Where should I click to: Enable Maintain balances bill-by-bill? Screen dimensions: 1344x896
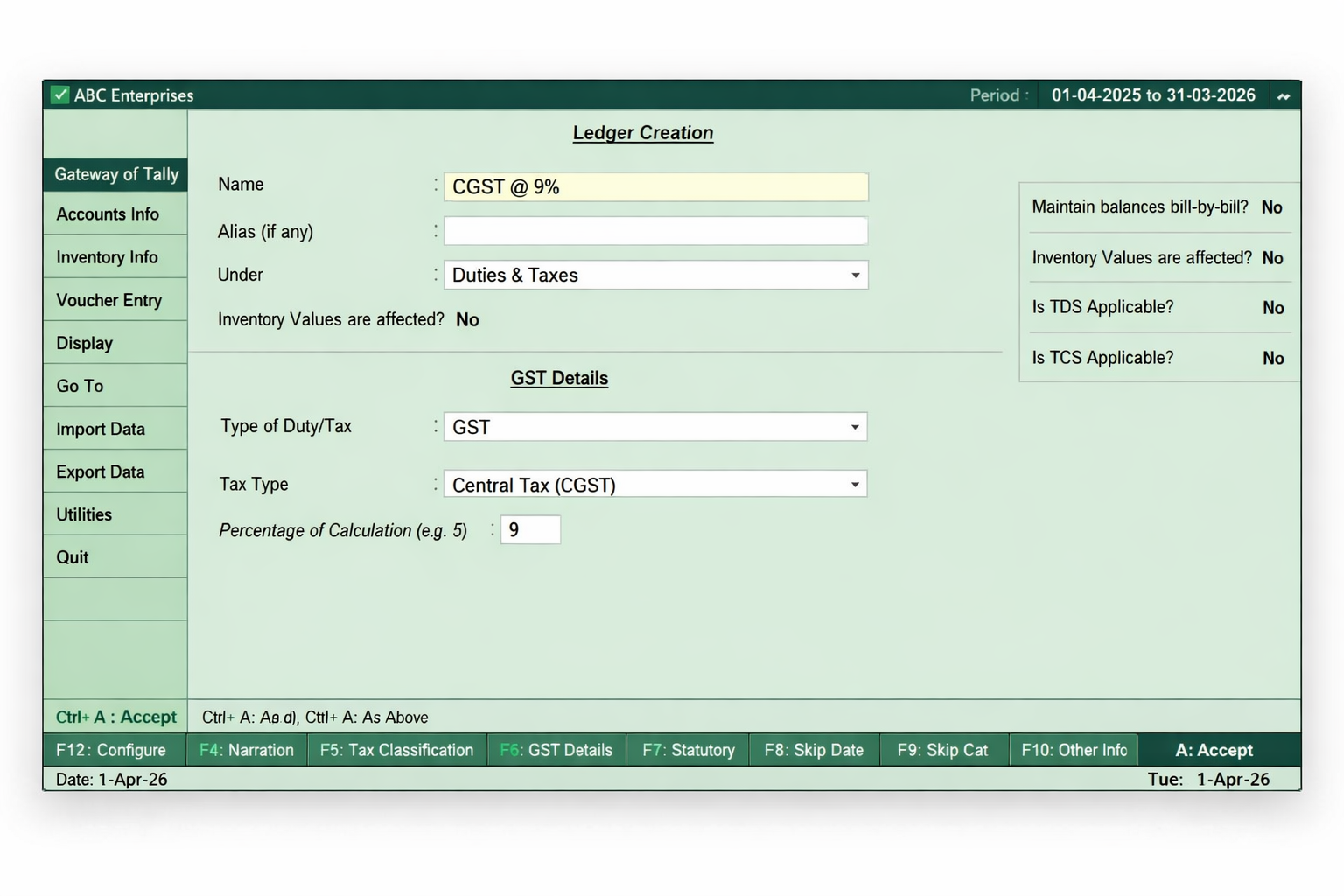click(1271, 207)
